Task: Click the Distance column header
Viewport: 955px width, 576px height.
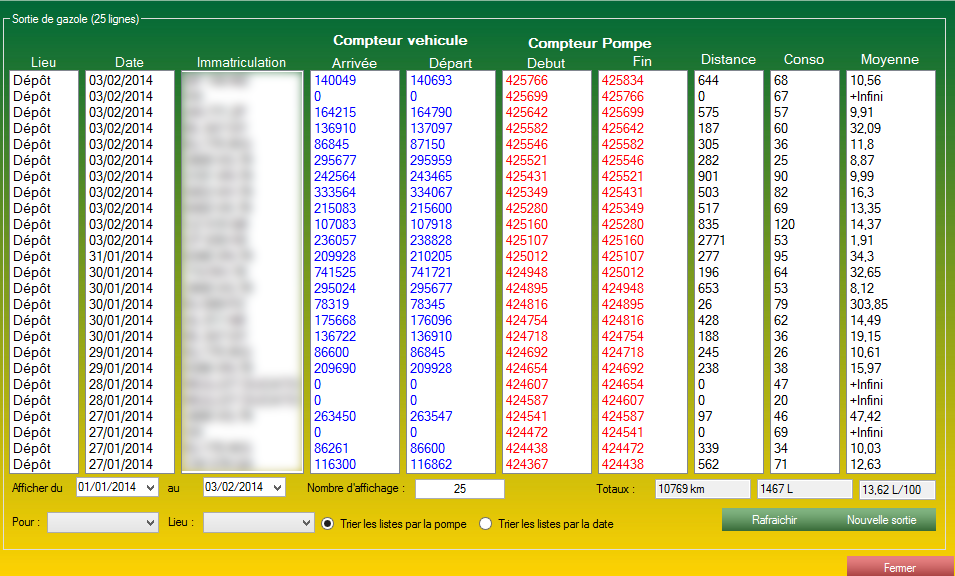Action: tap(728, 60)
